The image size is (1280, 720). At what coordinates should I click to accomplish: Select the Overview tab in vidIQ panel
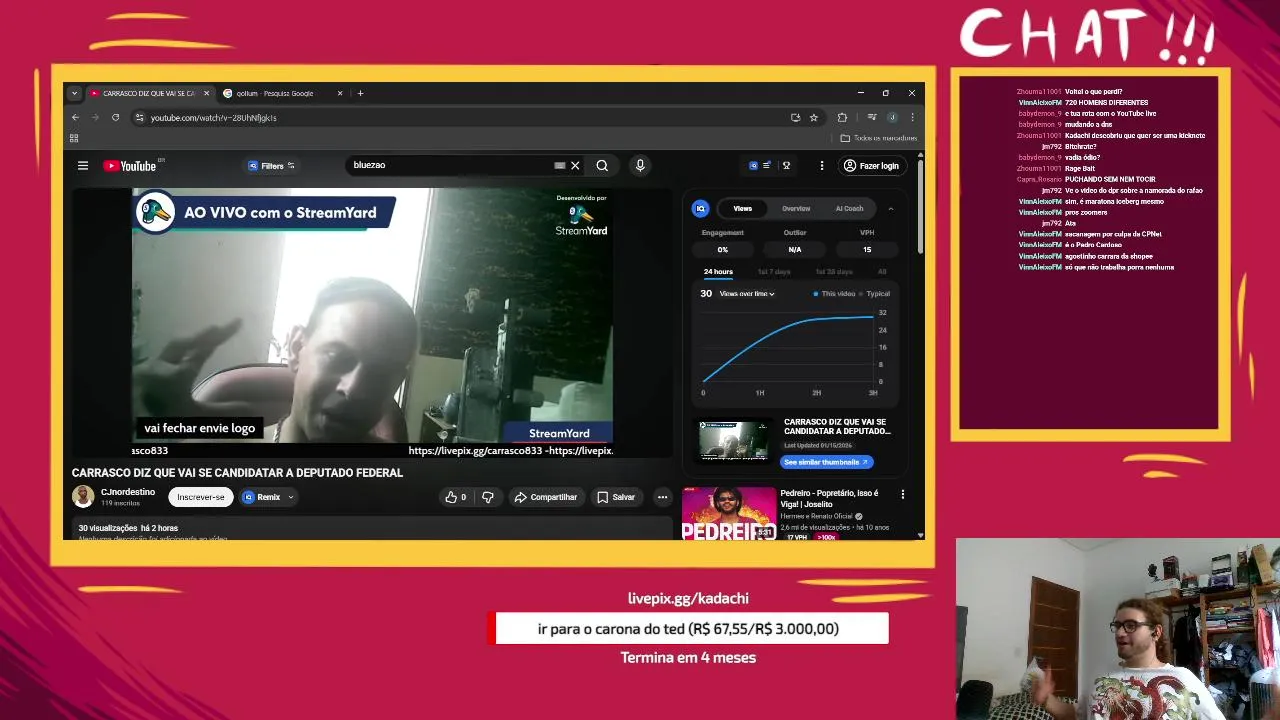(x=796, y=208)
